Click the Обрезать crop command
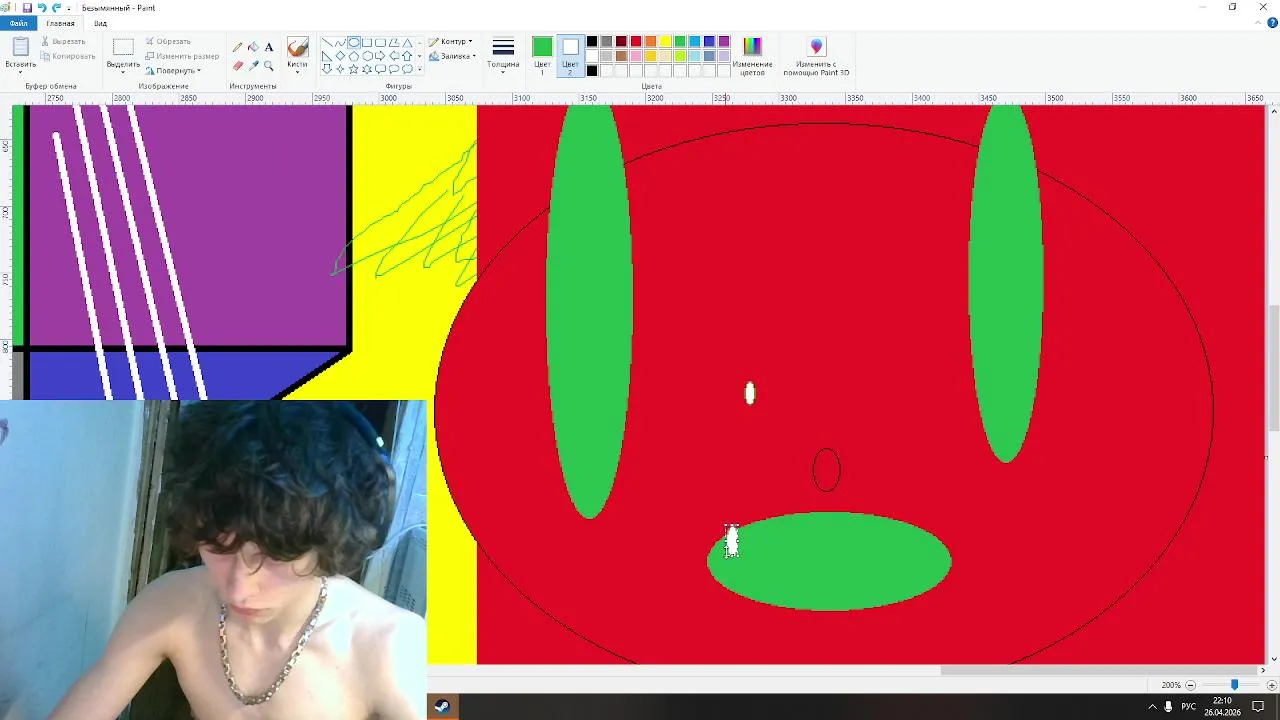Image resolution: width=1280 pixels, height=720 pixels. click(168, 42)
